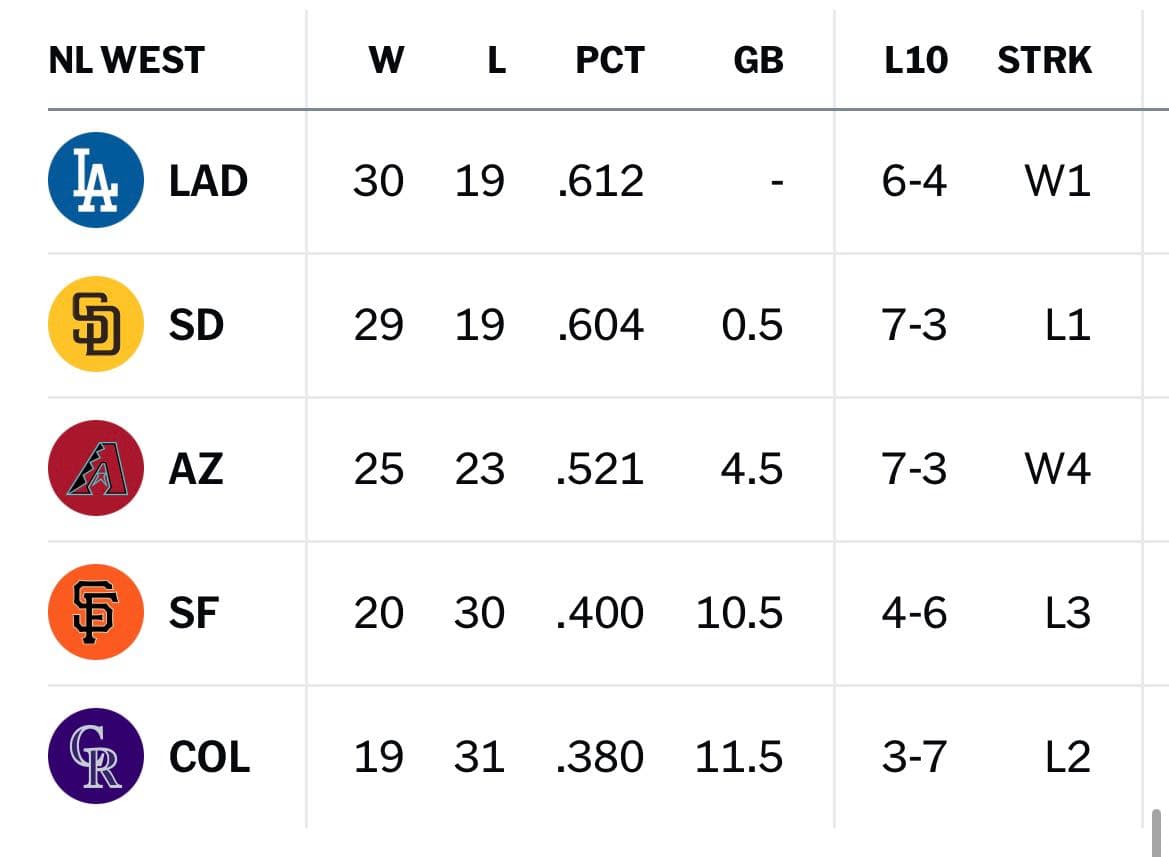
Task: Sort by the L10 column header
Action: coord(916,60)
